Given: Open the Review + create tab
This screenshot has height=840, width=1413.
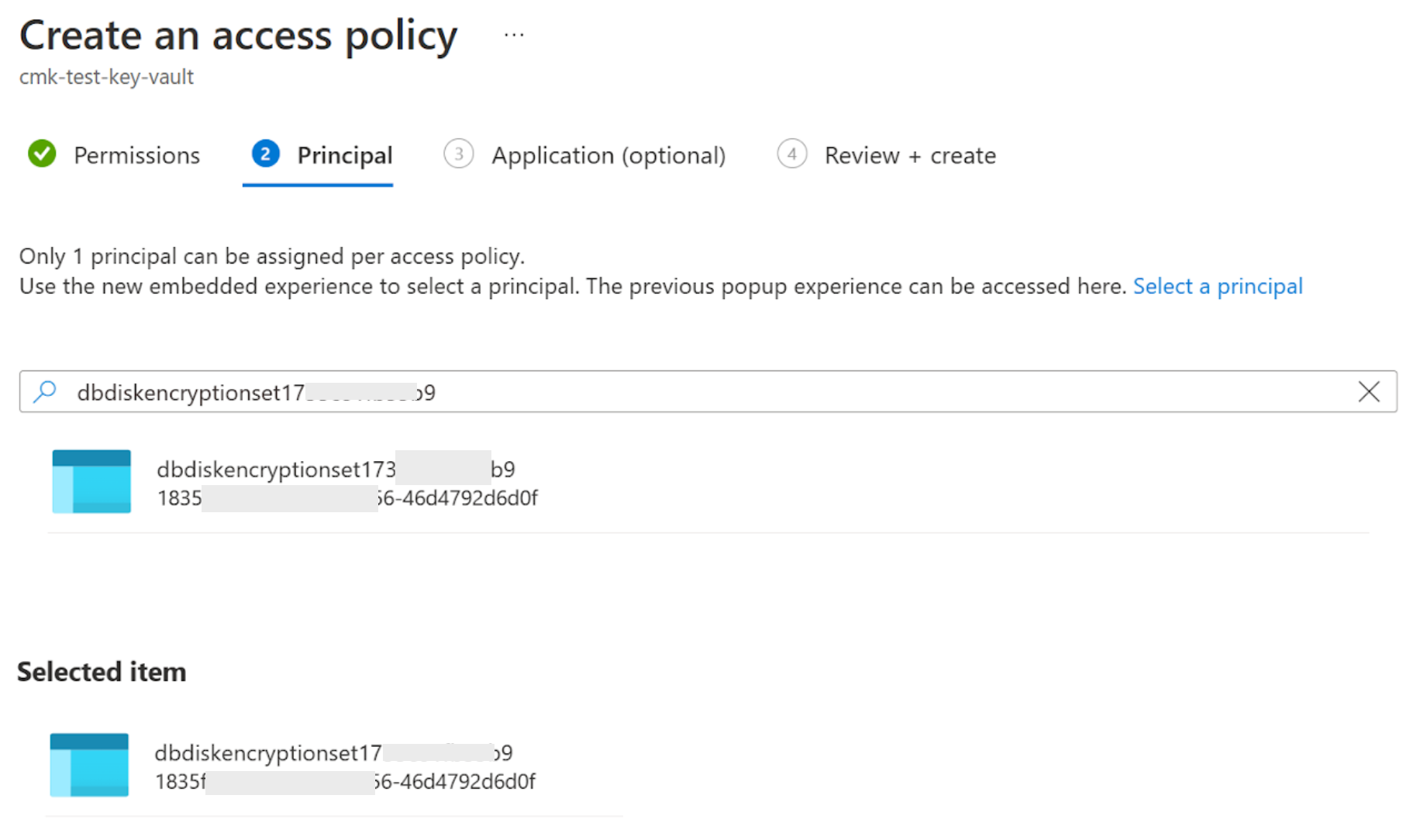Looking at the screenshot, I should click(909, 156).
